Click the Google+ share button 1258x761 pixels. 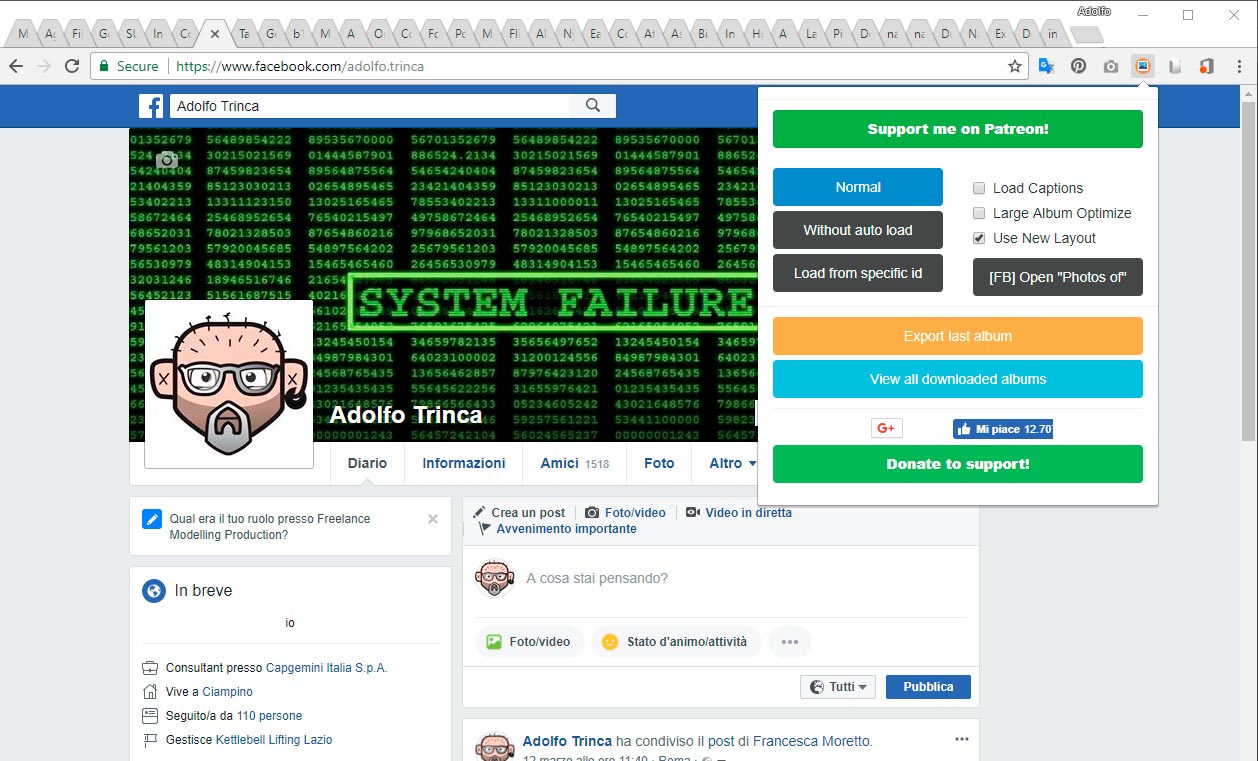(x=886, y=428)
